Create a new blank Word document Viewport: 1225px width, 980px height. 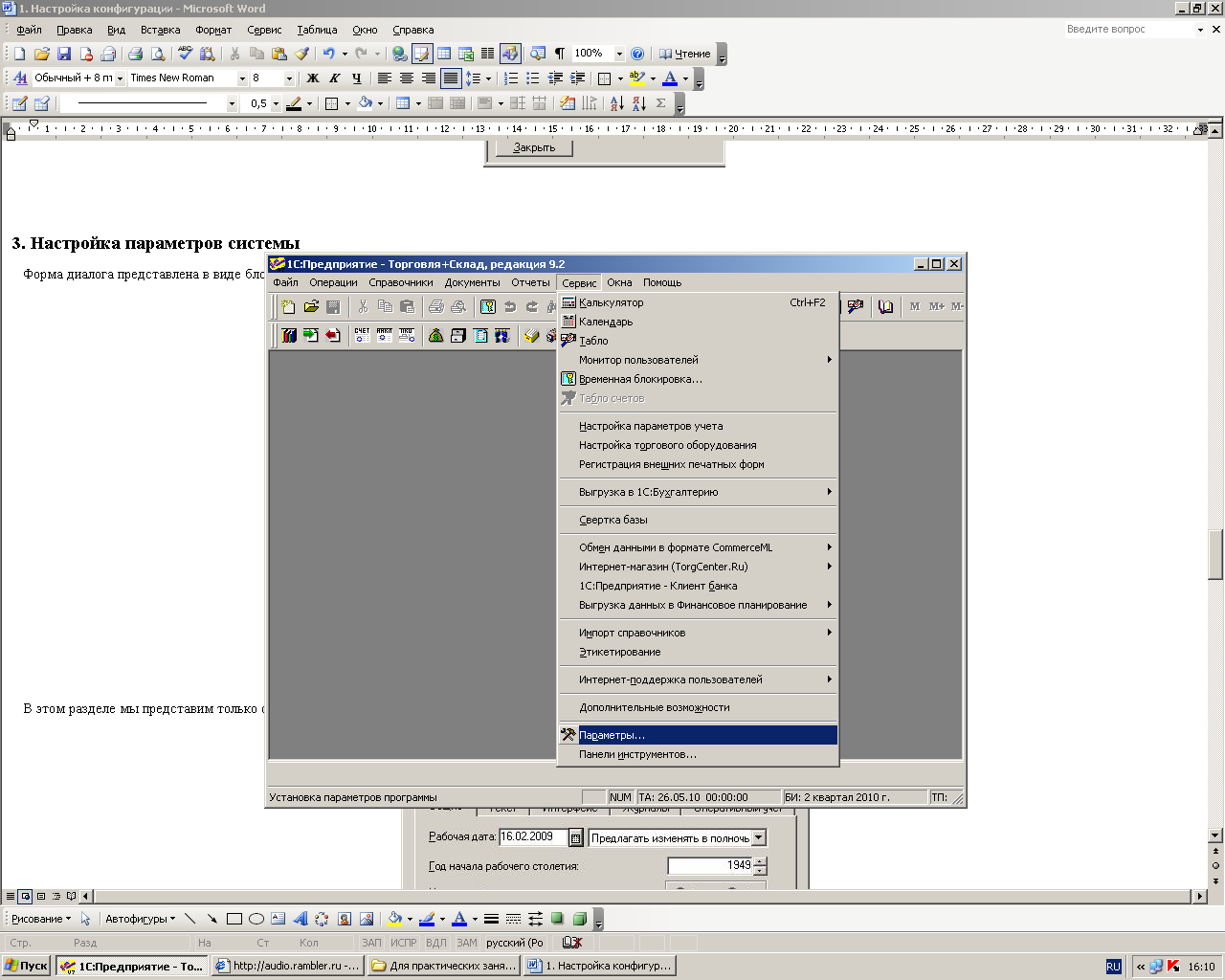(x=19, y=54)
